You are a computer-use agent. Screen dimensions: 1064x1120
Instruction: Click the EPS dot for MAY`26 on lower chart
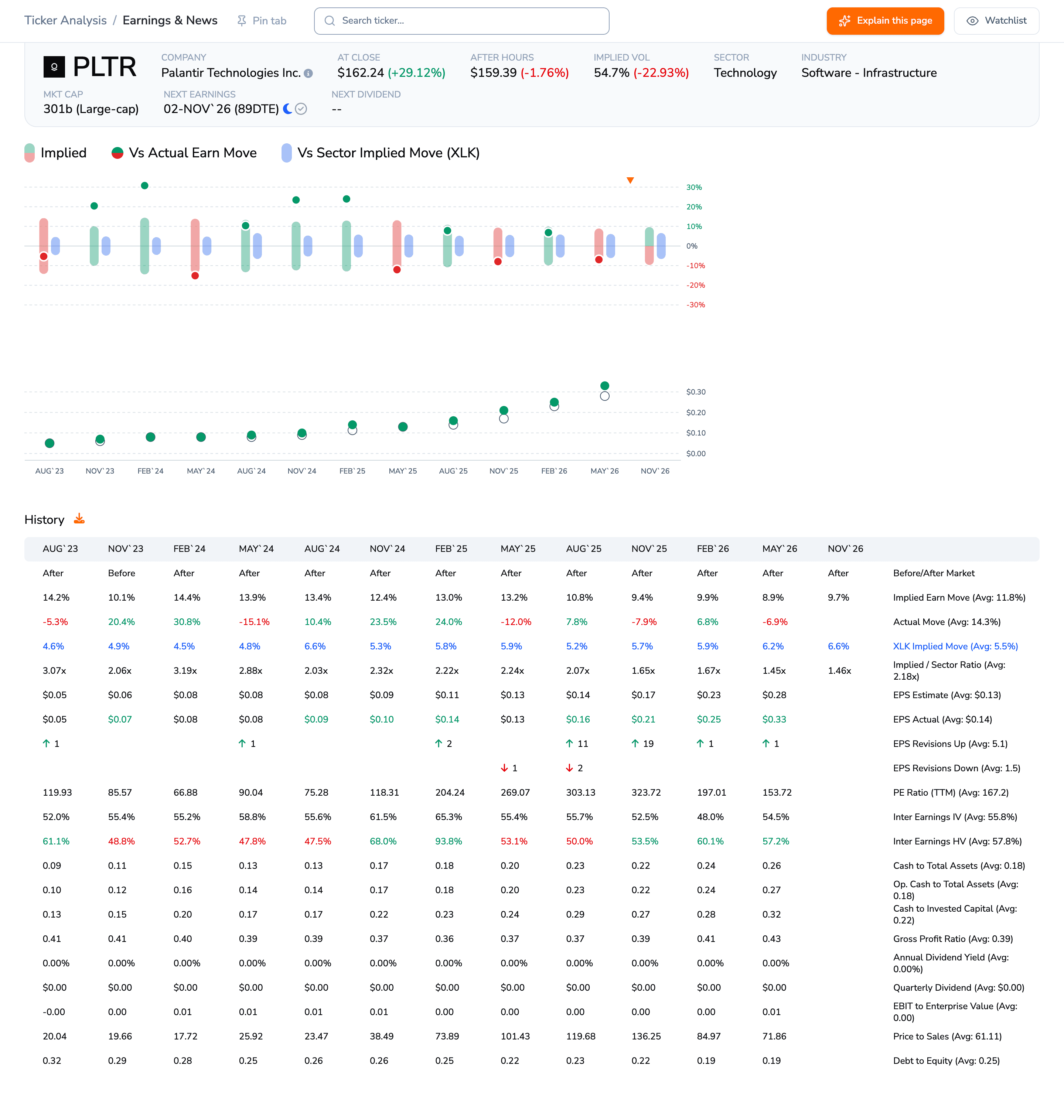pos(605,386)
